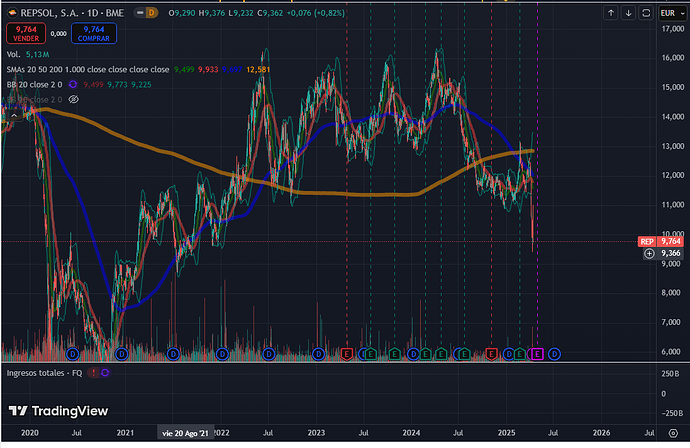Click the VENDER 9,764 sell button
690x448 pixels.
point(26,33)
